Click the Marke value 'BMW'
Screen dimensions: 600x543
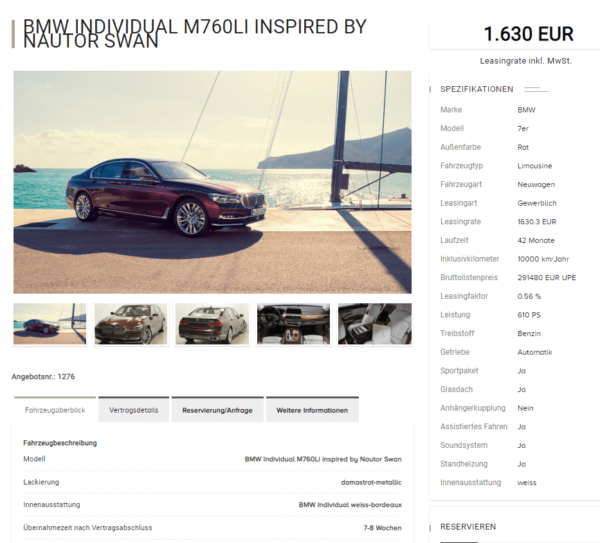click(x=527, y=110)
